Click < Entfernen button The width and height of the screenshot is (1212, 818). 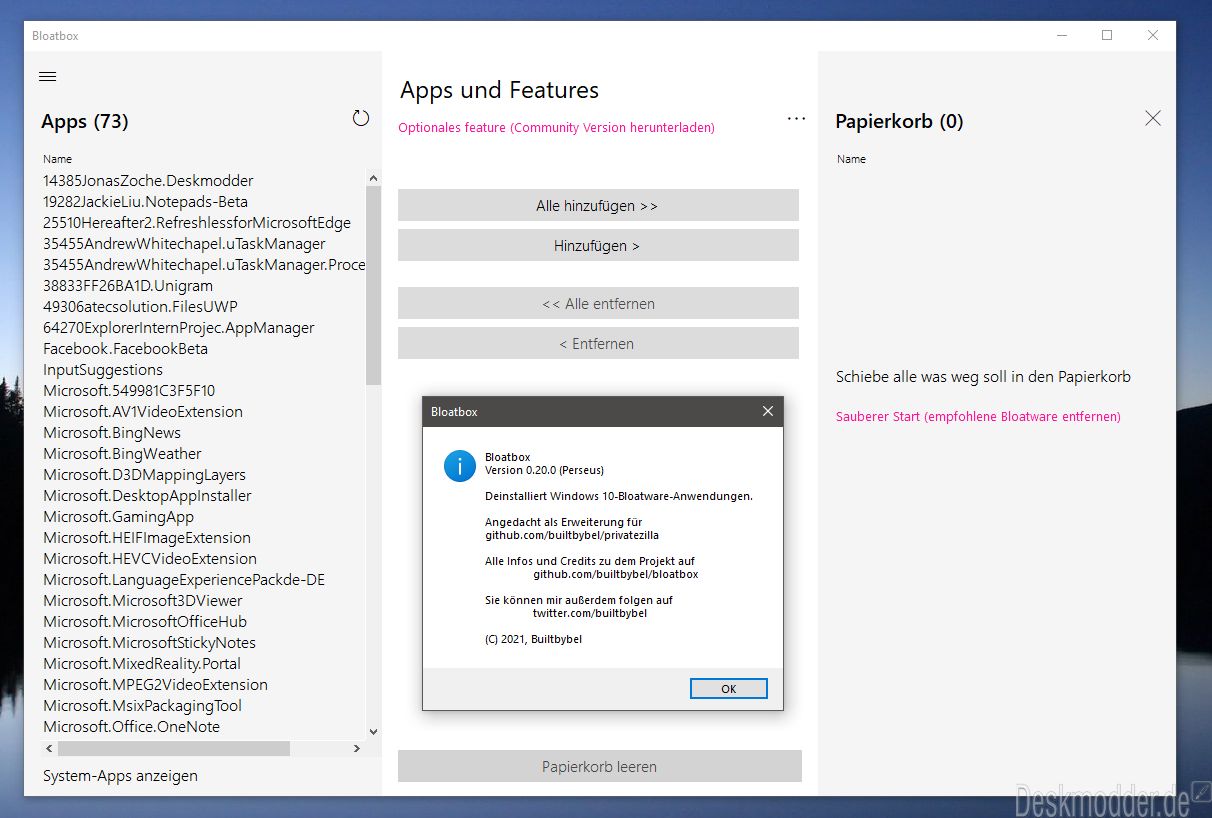point(598,344)
